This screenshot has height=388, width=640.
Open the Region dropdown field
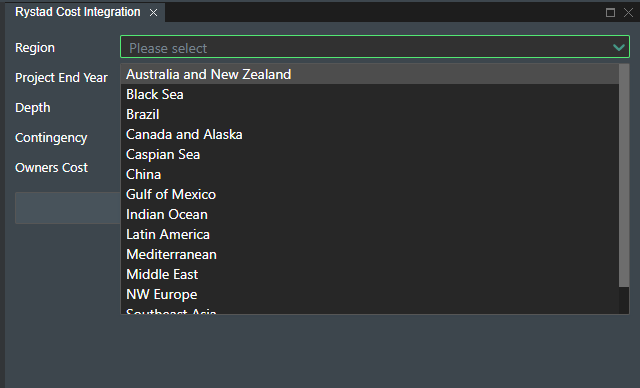[x=375, y=47]
